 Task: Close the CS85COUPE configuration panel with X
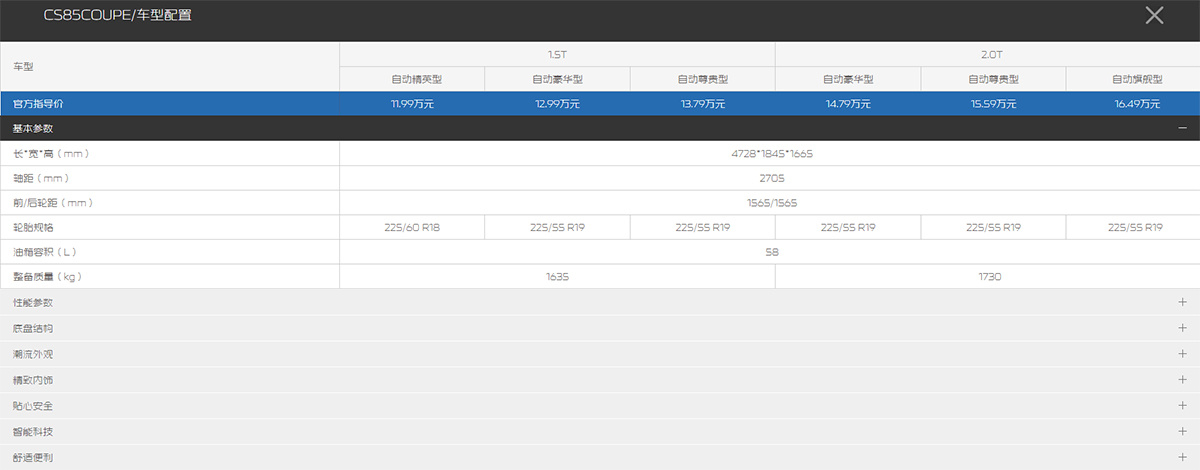(1154, 15)
